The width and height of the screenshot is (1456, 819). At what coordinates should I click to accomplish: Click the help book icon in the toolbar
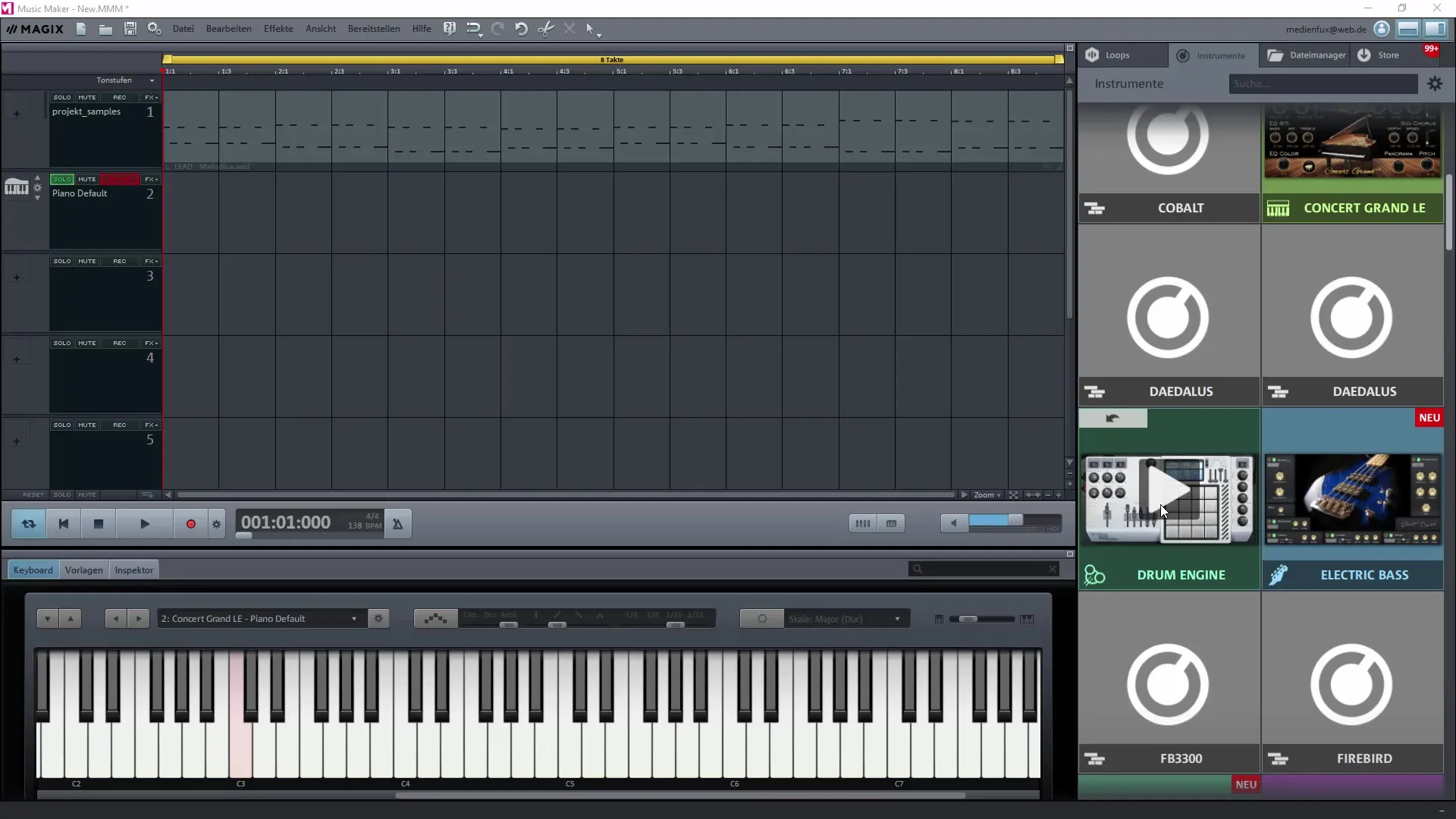click(450, 29)
